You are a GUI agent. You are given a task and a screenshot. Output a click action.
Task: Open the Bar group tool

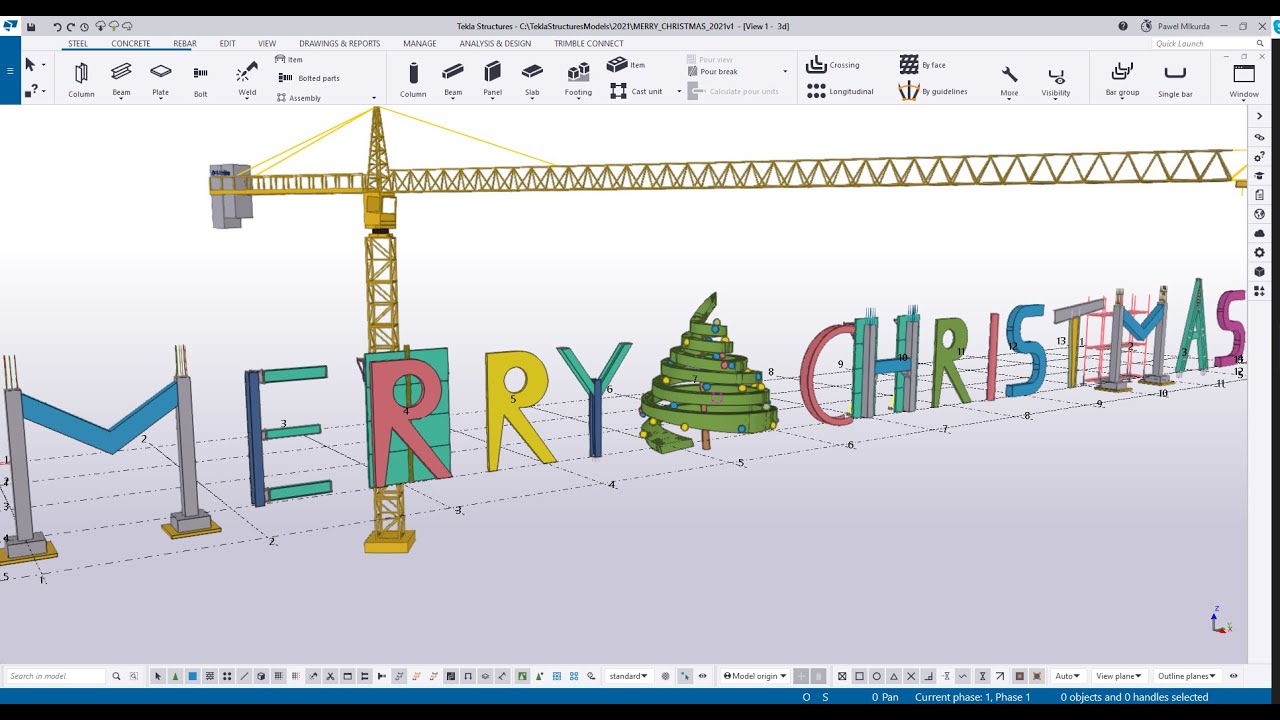click(x=1122, y=80)
